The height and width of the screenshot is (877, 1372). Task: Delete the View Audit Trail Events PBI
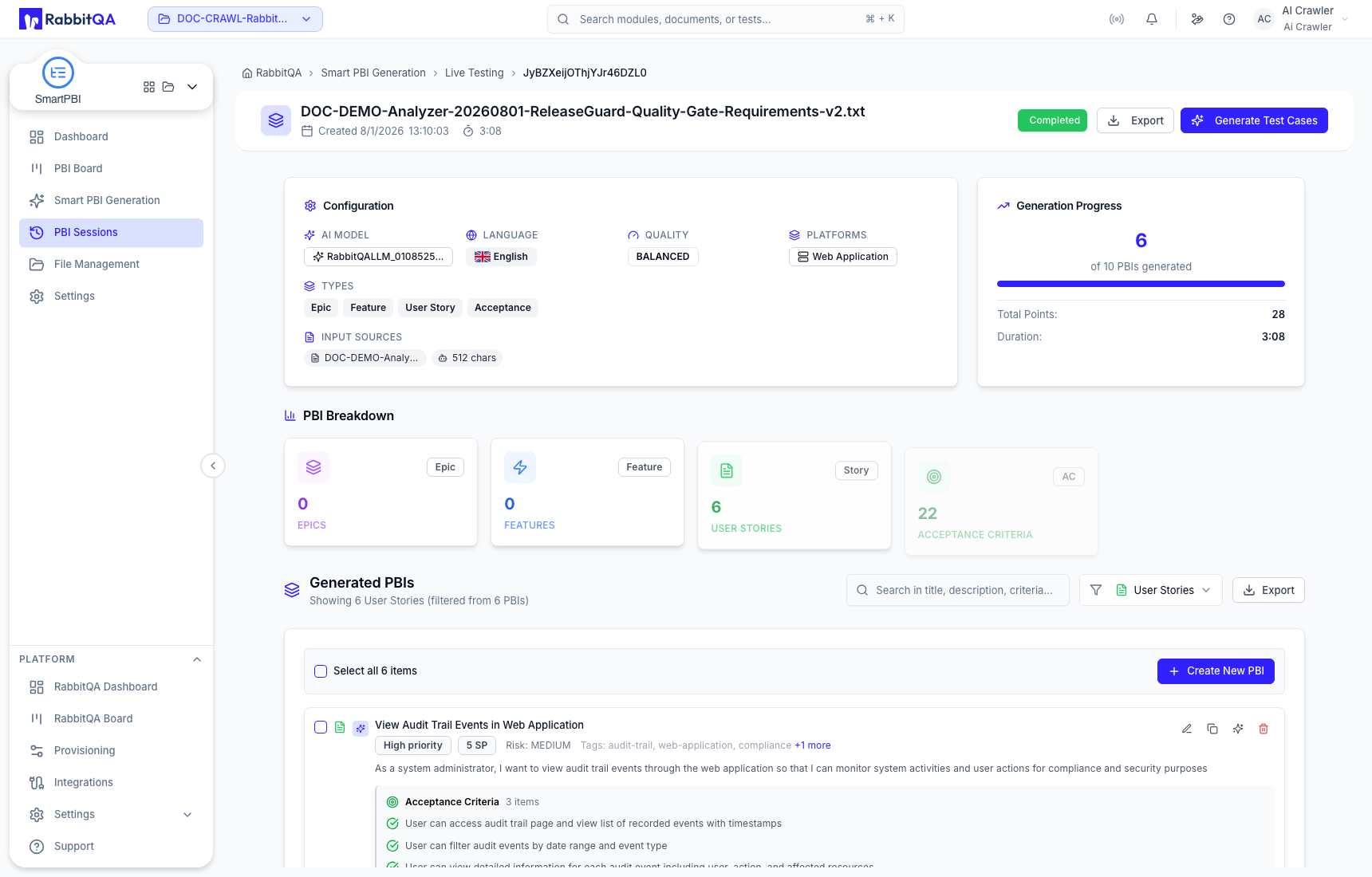point(1264,729)
